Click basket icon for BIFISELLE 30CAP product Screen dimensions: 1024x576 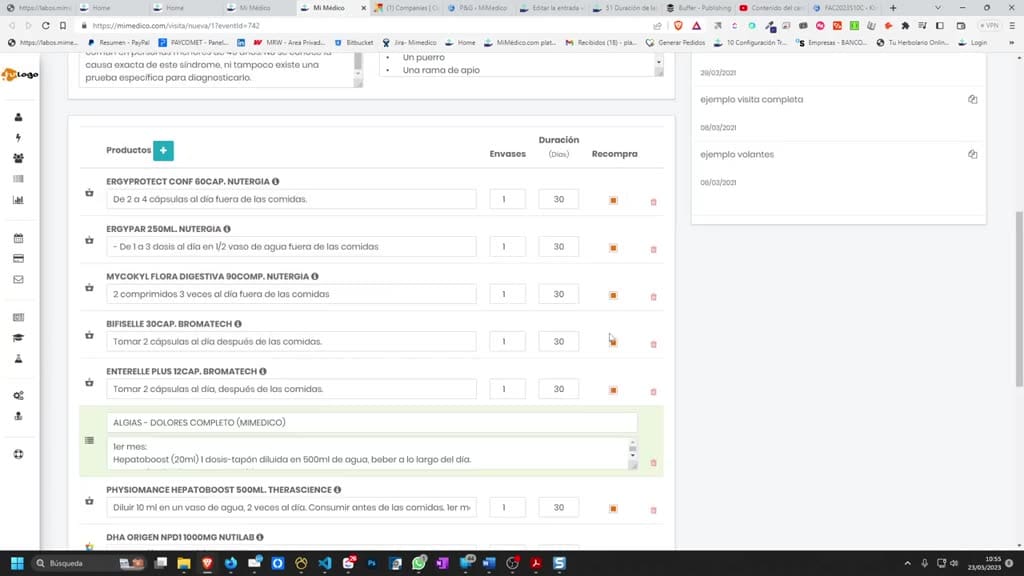pos(89,335)
